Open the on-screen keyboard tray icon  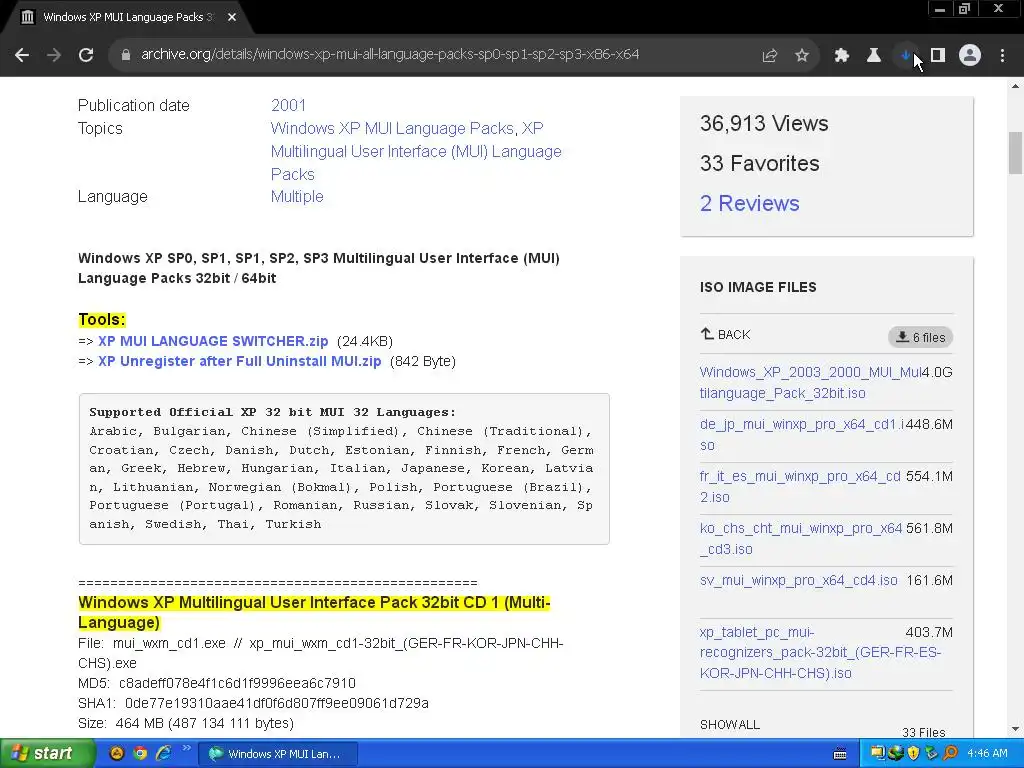[840, 754]
